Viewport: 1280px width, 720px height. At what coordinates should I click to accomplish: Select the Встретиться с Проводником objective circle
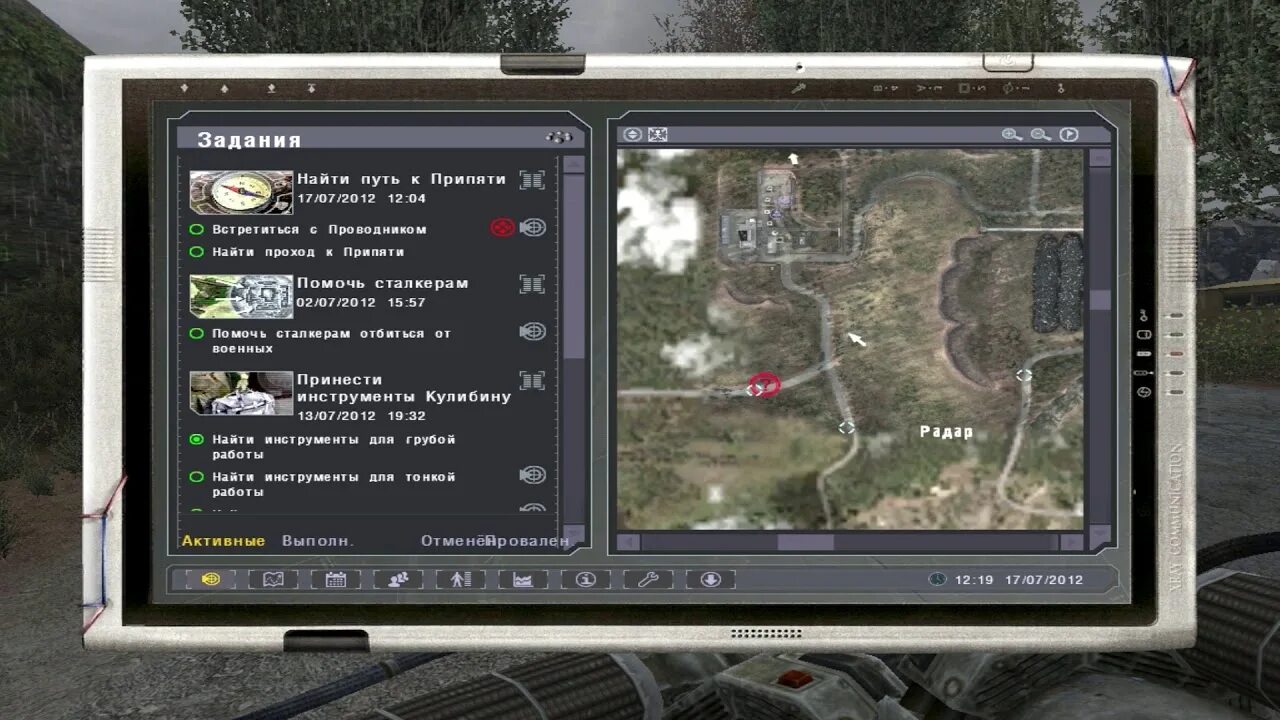pyautogui.click(x=196, y=229)
